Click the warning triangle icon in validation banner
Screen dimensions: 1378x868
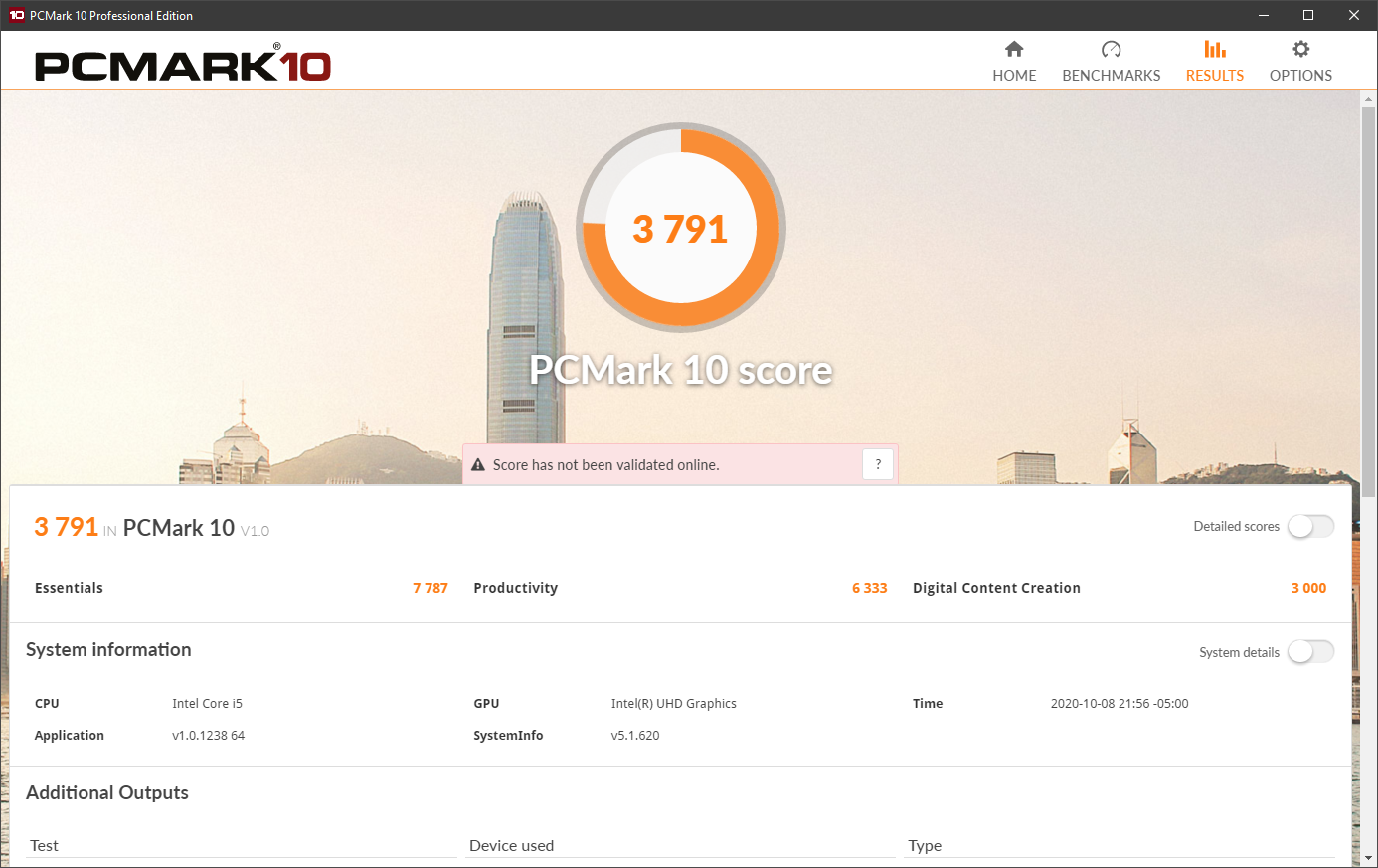(478, 464)
